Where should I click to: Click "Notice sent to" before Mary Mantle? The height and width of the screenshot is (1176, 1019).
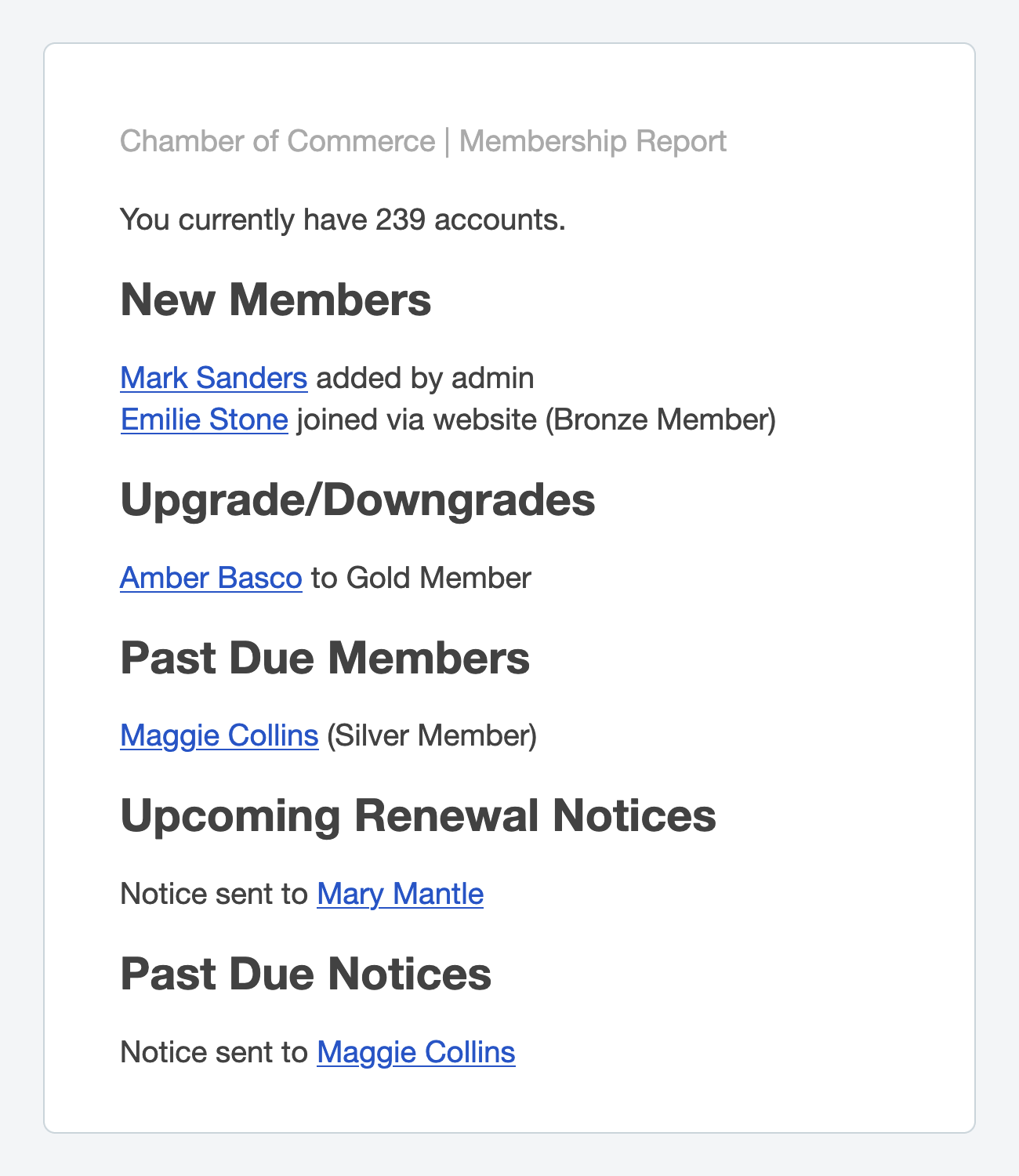point(213,894)
